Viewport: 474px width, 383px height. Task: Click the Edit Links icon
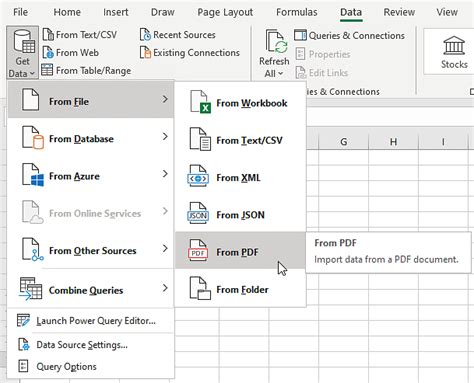[x=300, y=72]
